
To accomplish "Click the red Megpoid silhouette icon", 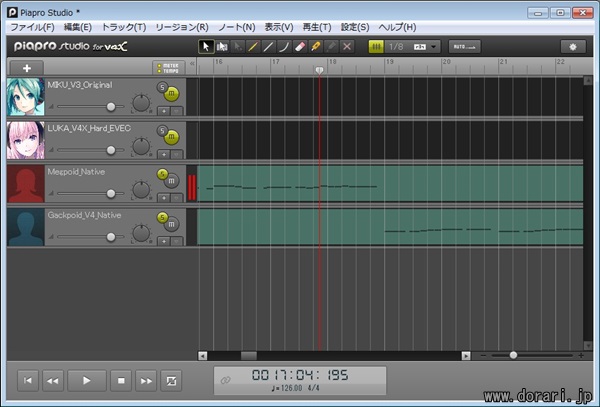I will [x=26, y=184].
